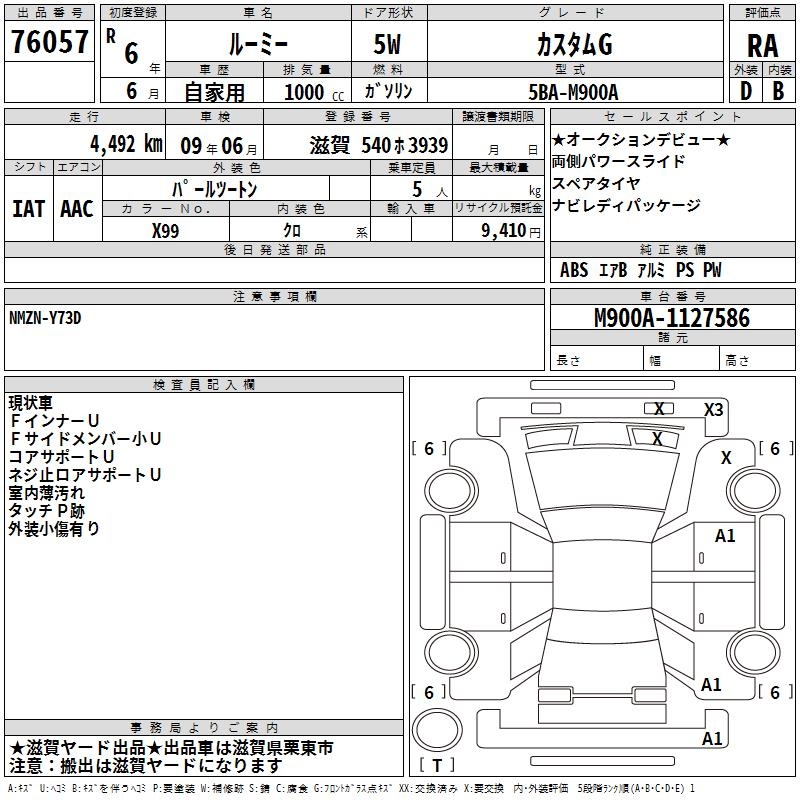800x800 pixels.
Task: Click the セールスポイント header
Action: [x=672, y=117]
